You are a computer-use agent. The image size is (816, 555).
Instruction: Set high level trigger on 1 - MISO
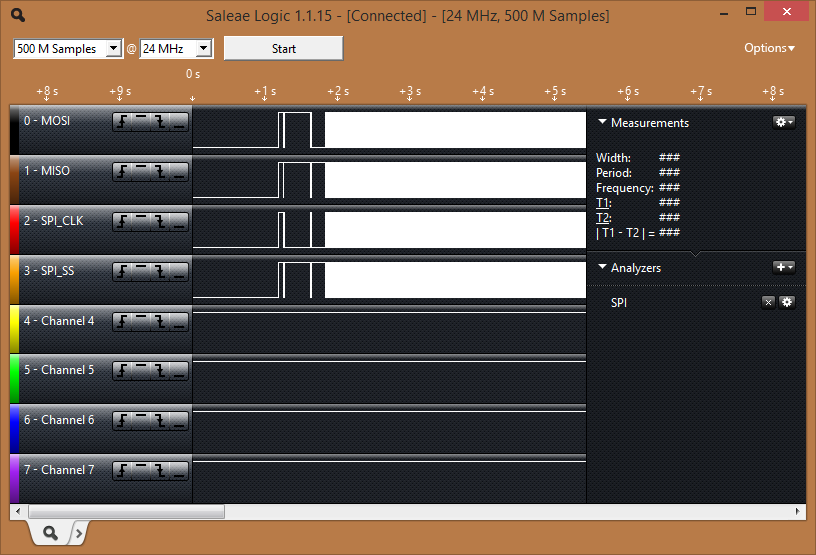pos(142,172)
